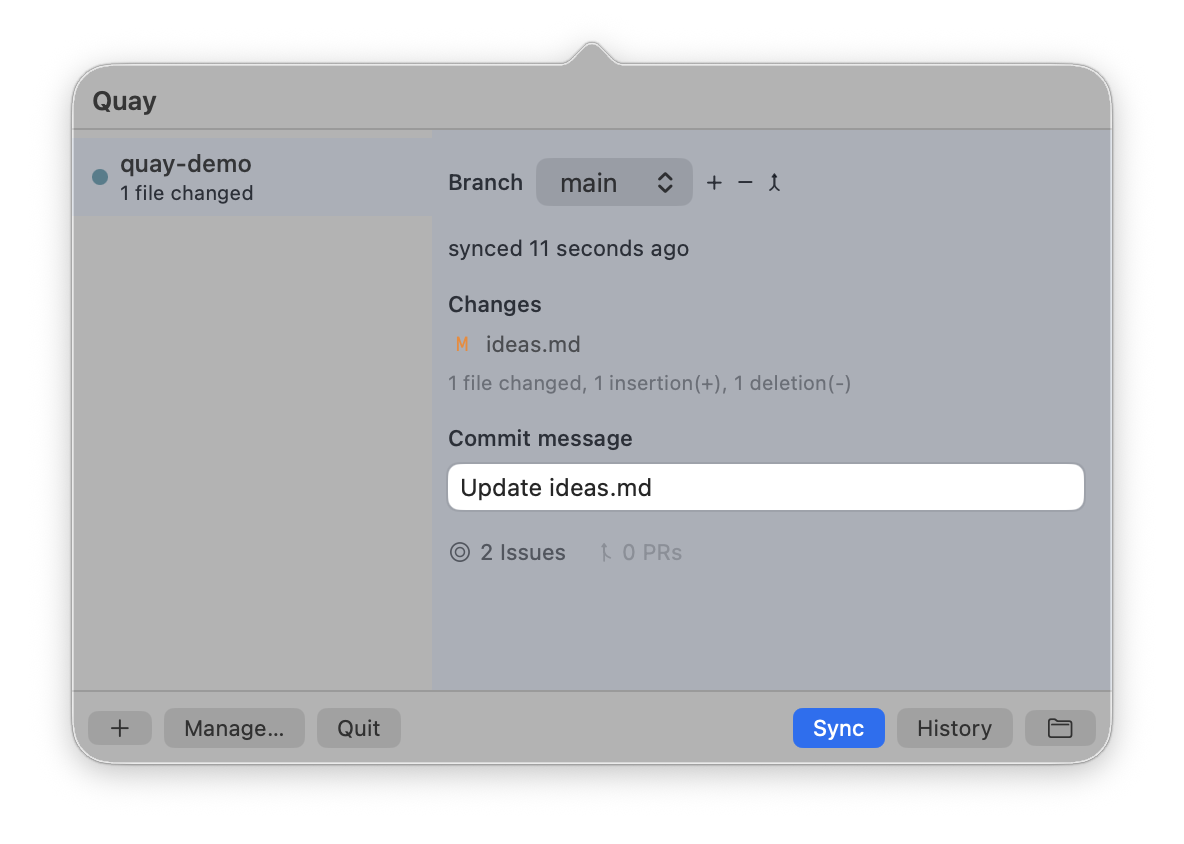The width and height of the screenshot is (1184, 844).
Task: Click the orange M modified status icon
Action: tap(462, 345)
